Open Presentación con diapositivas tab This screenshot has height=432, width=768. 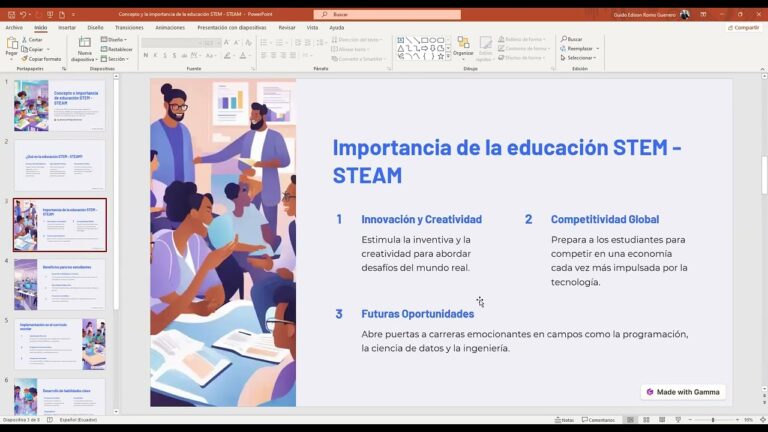pyautogui.click(x=232, y=28)
